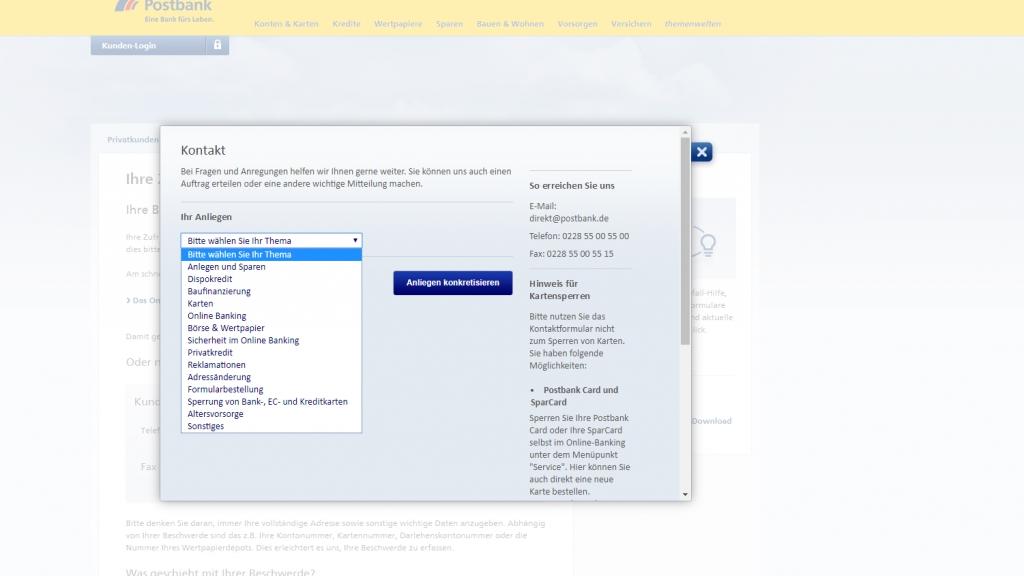This screenshot has width=1024, height=576.
Task: Click the lightbulb icon behind the dialog
Action: click(708, 245)
